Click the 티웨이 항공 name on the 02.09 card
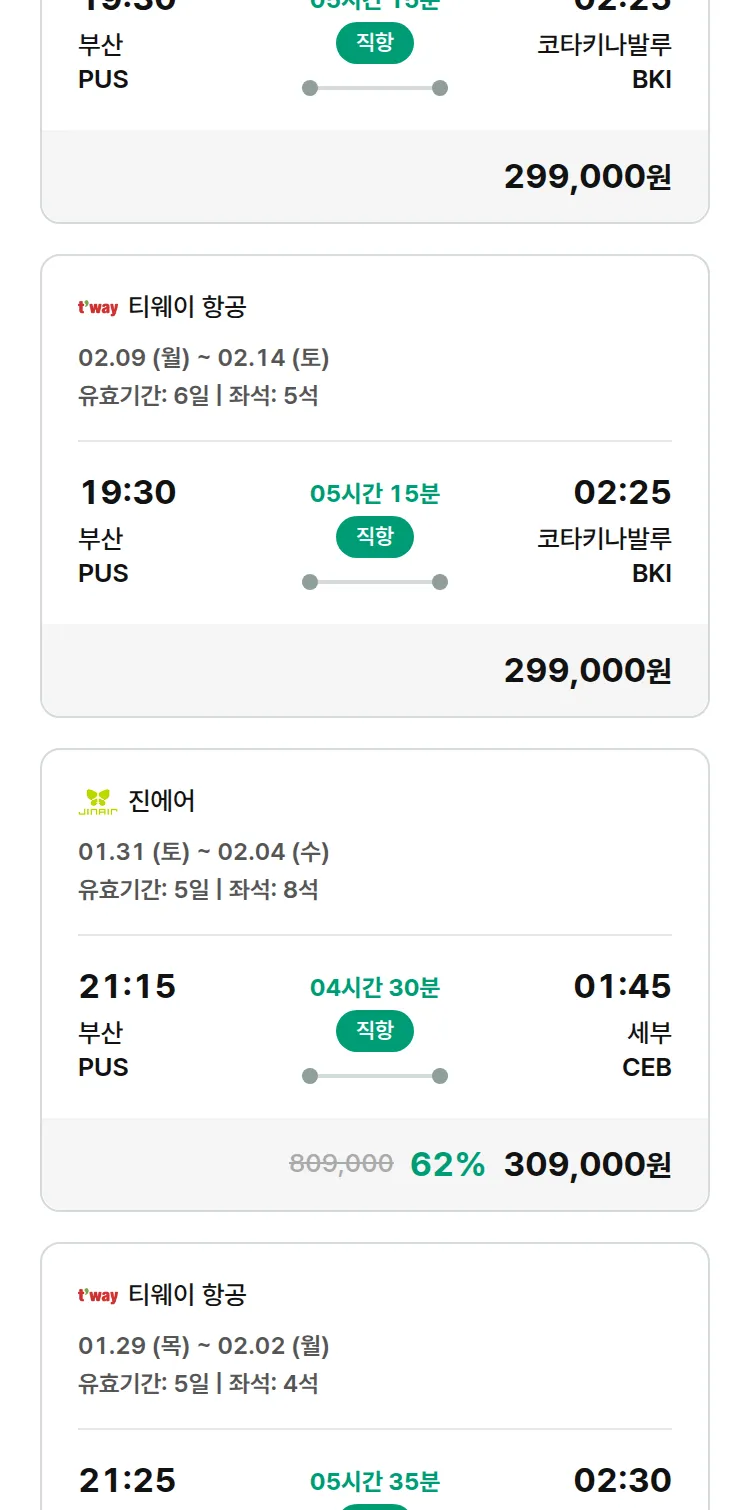 (187, 307)
